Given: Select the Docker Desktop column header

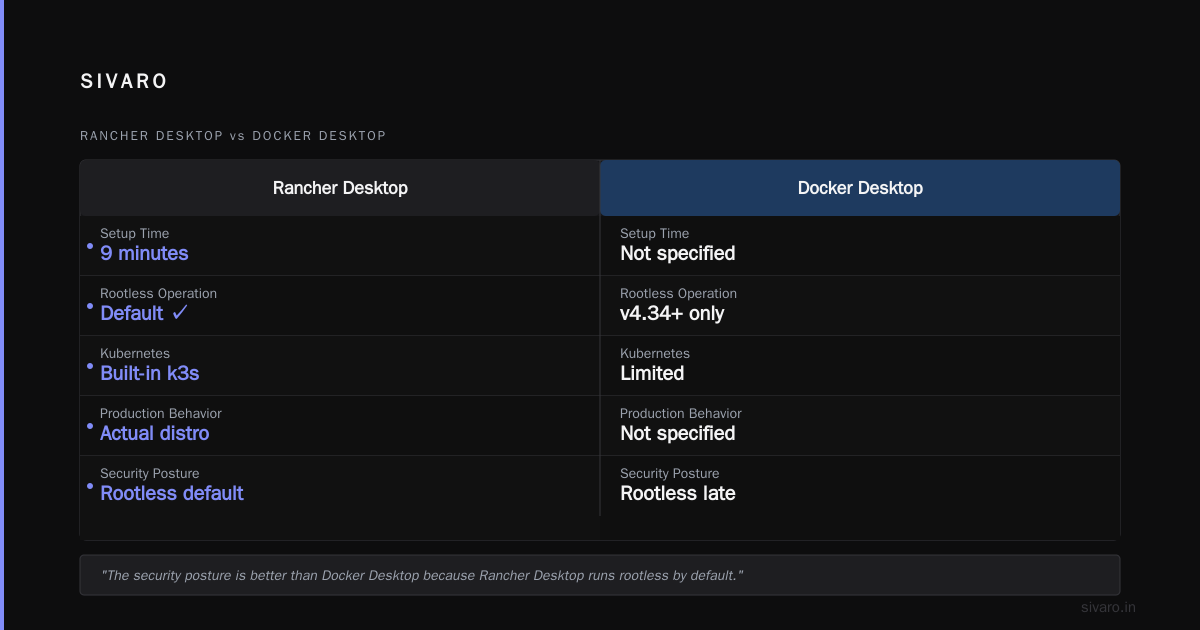Looking at the screenshot, I should [x=860, y=188].
